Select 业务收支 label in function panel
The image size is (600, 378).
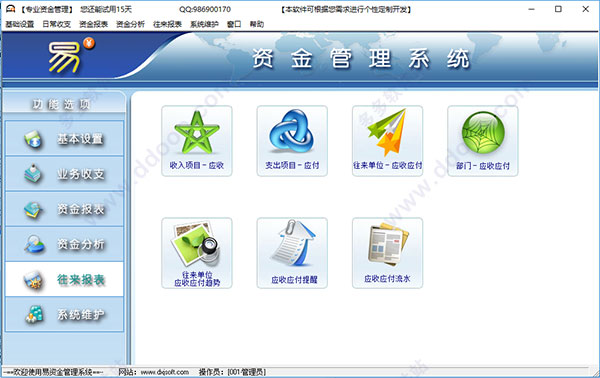[x=80, y=174]
